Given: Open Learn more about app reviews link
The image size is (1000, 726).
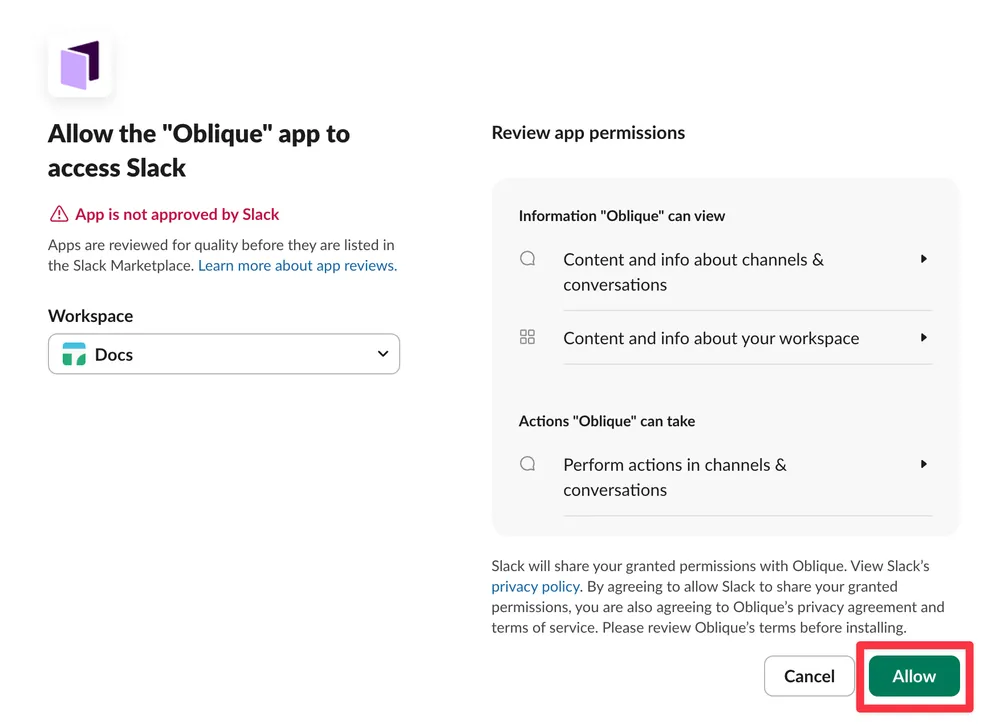Looking at the screenshot, I should [296, 265].
